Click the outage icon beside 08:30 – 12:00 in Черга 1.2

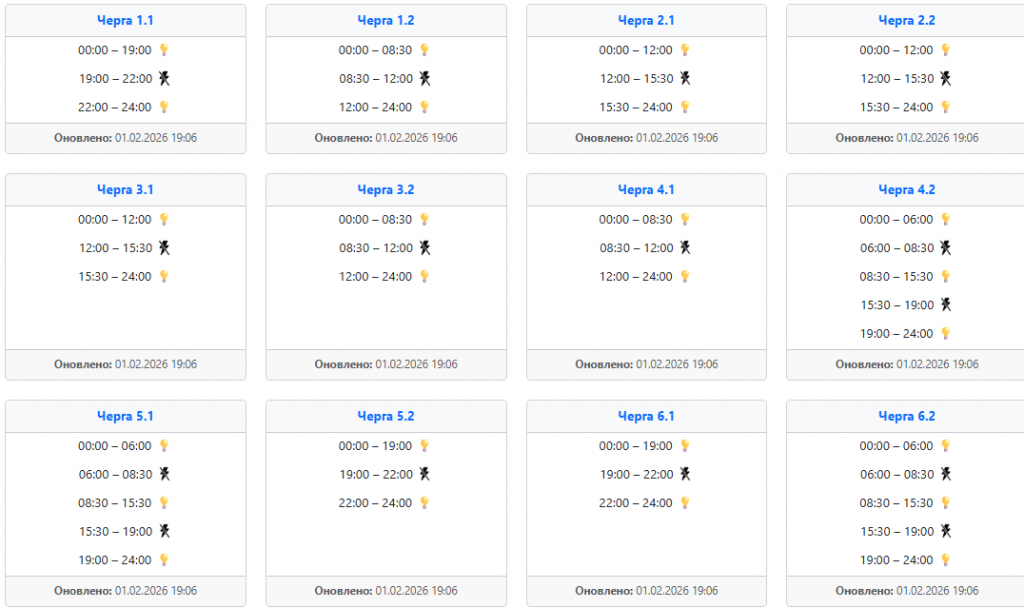(x=425, y=78)
